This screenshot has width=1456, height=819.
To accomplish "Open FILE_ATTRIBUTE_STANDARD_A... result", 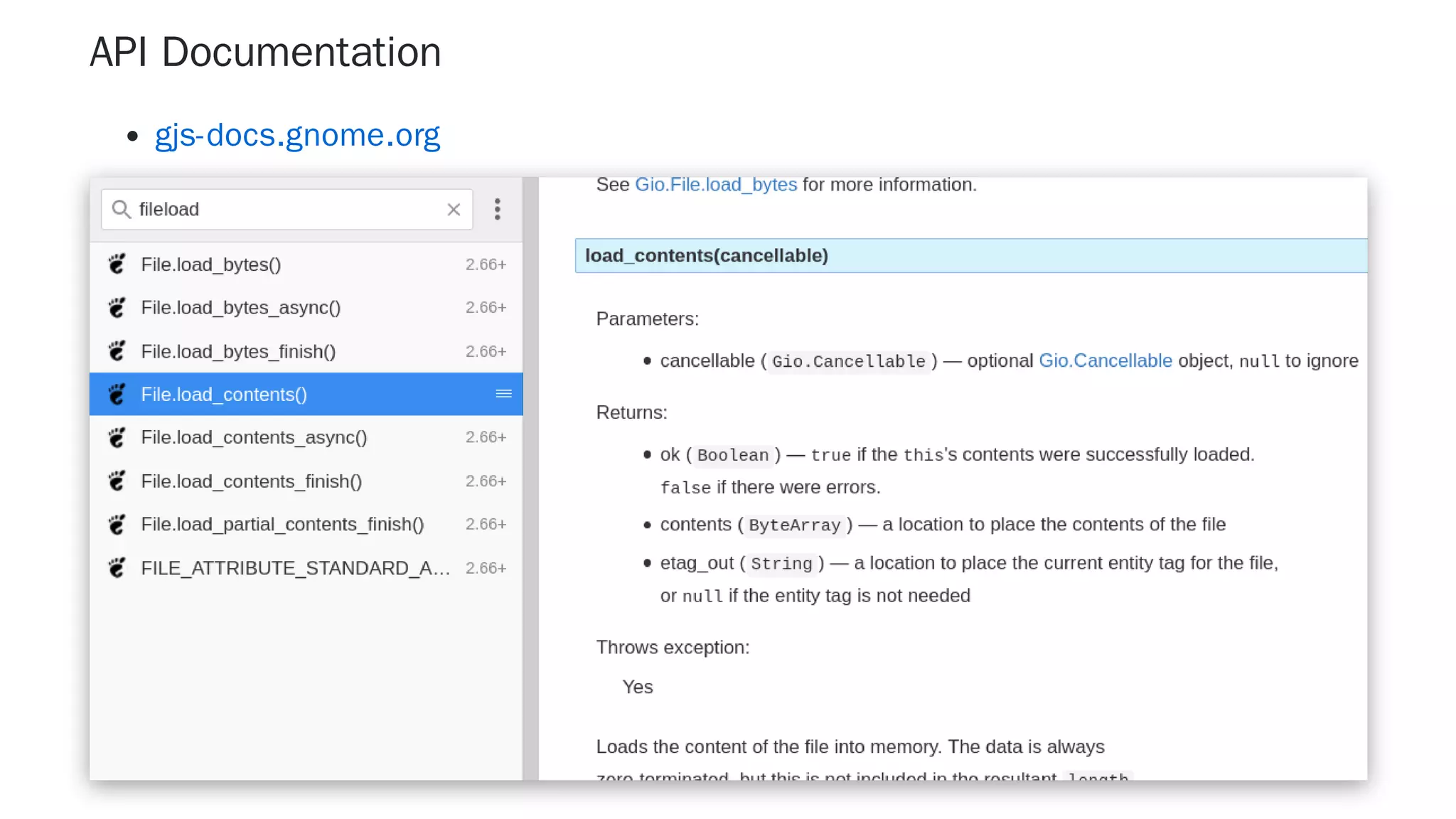I will (295, 568).
